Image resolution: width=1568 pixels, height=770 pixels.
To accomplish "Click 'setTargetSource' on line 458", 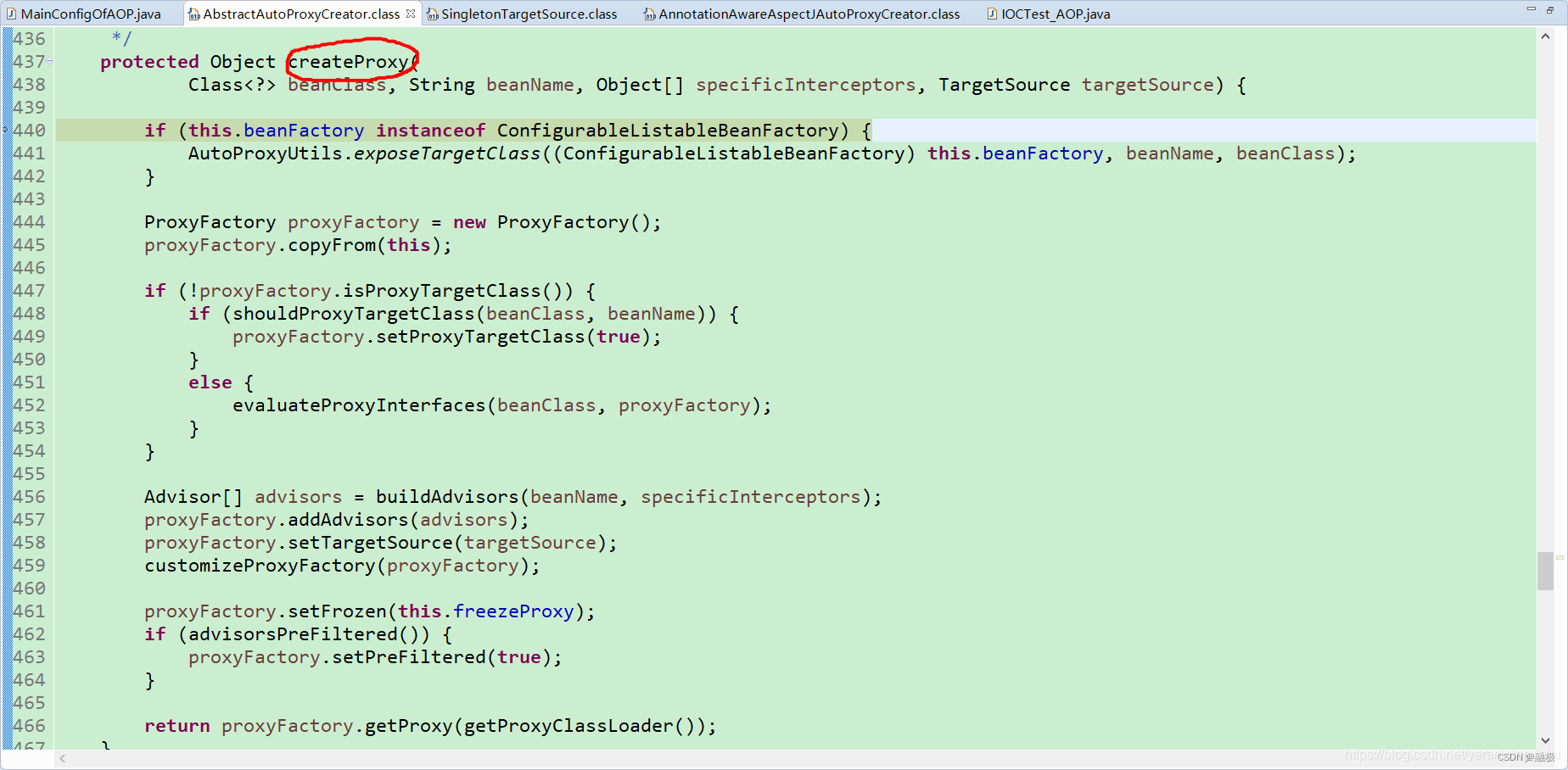I will (370, 543).
